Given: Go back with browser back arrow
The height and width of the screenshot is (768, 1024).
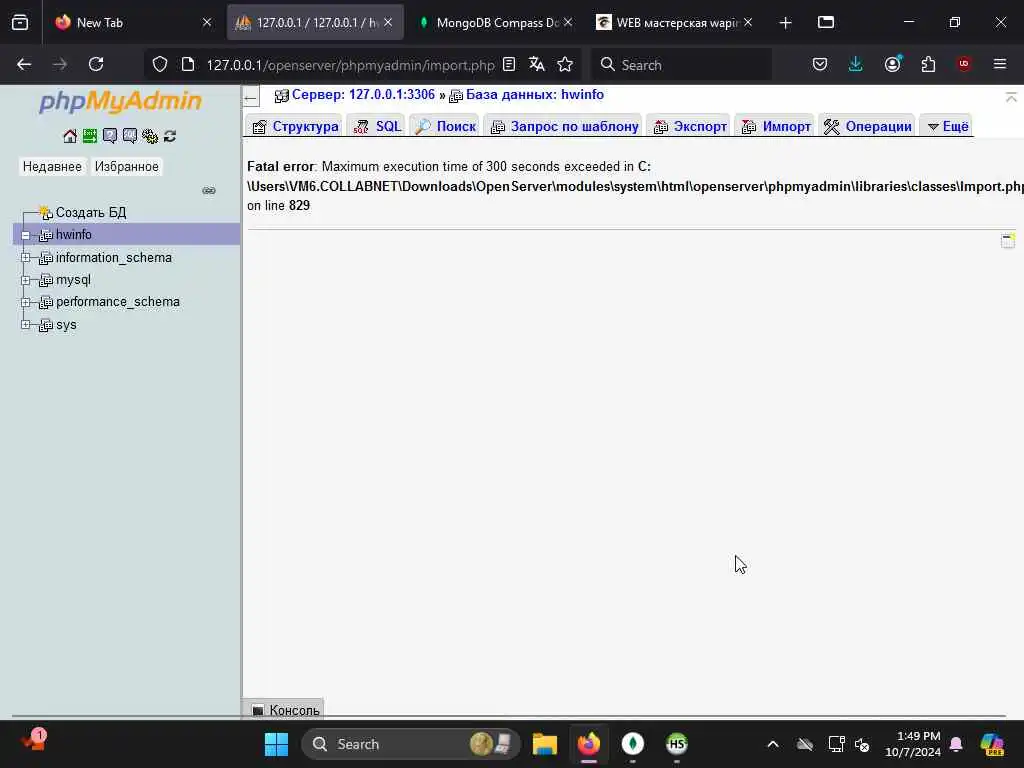Looking at the screenshot, I should coord(24,64).
